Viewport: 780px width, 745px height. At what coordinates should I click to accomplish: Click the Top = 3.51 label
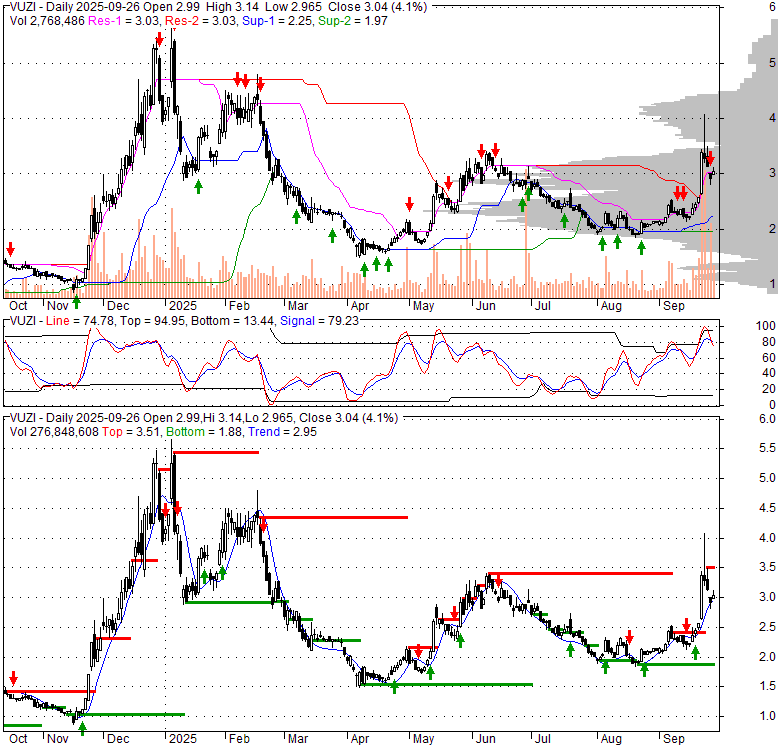[x=131, y=432]
